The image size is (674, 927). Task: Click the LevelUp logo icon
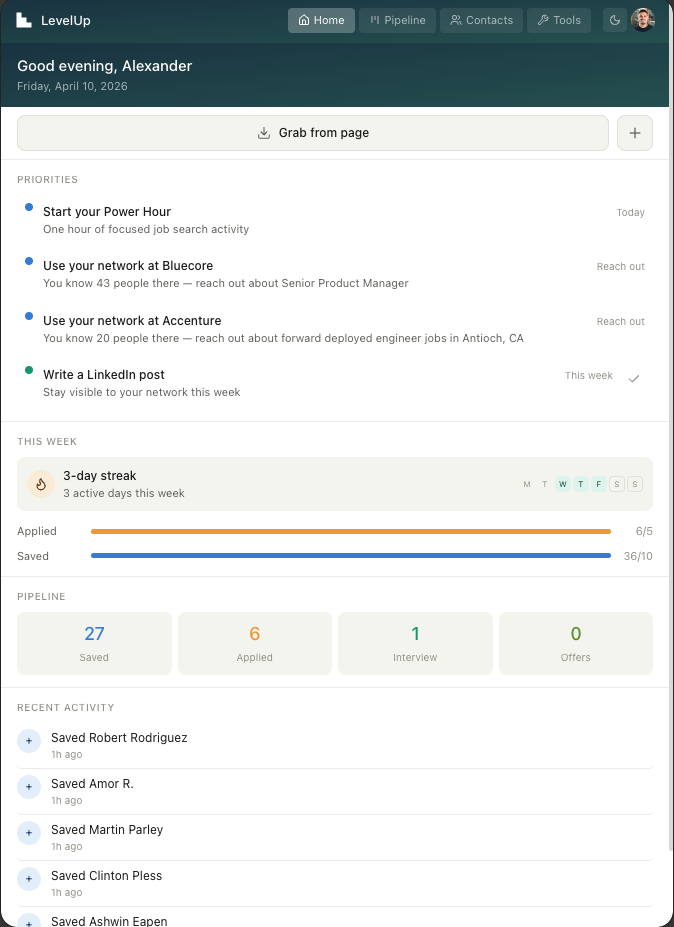point(24,19)
